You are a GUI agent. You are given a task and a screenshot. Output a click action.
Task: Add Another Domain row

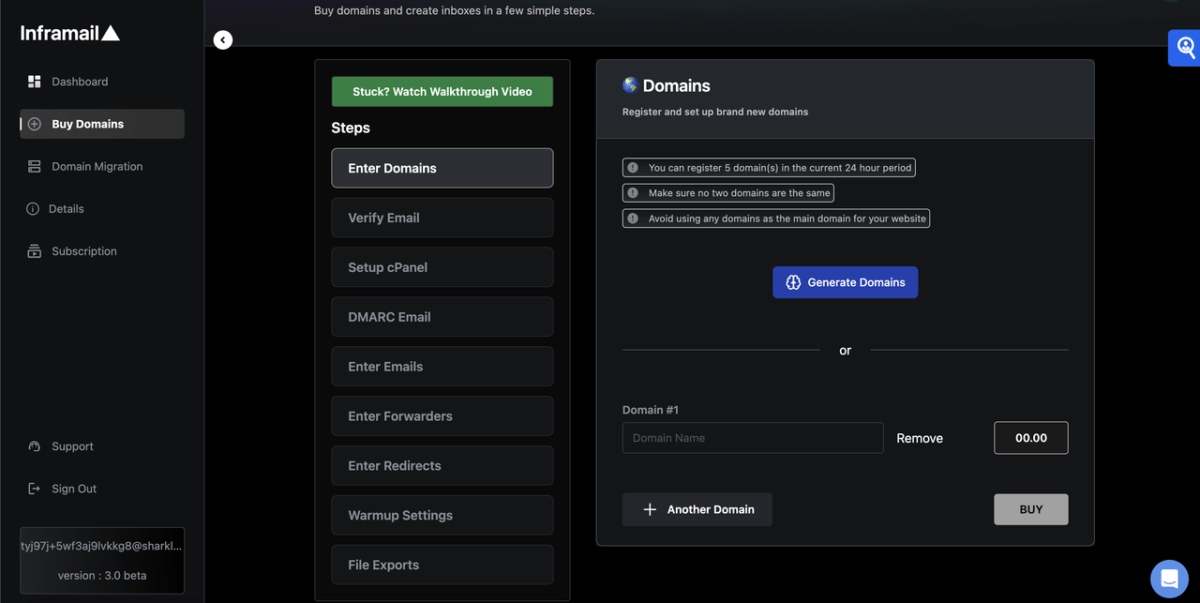[x=697, y=510]
